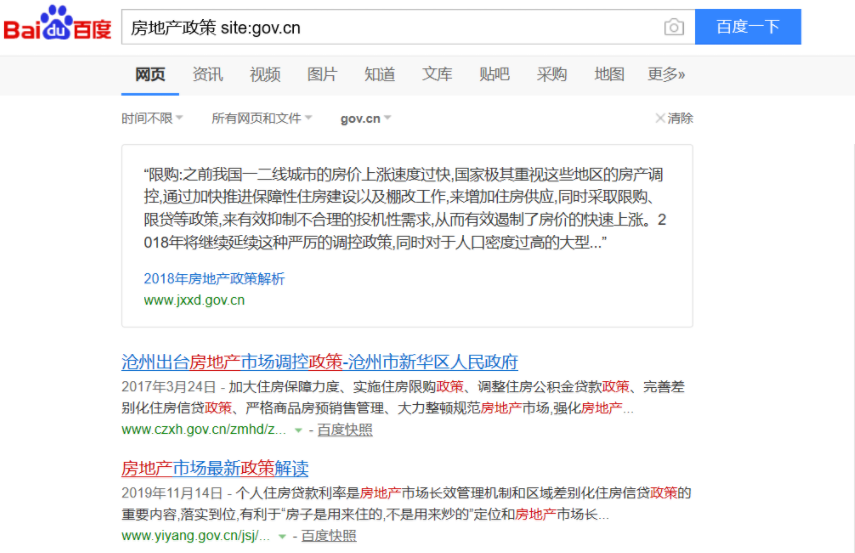Click the search input field
Screen dimensions: 855x553
(x=390, y=27)
